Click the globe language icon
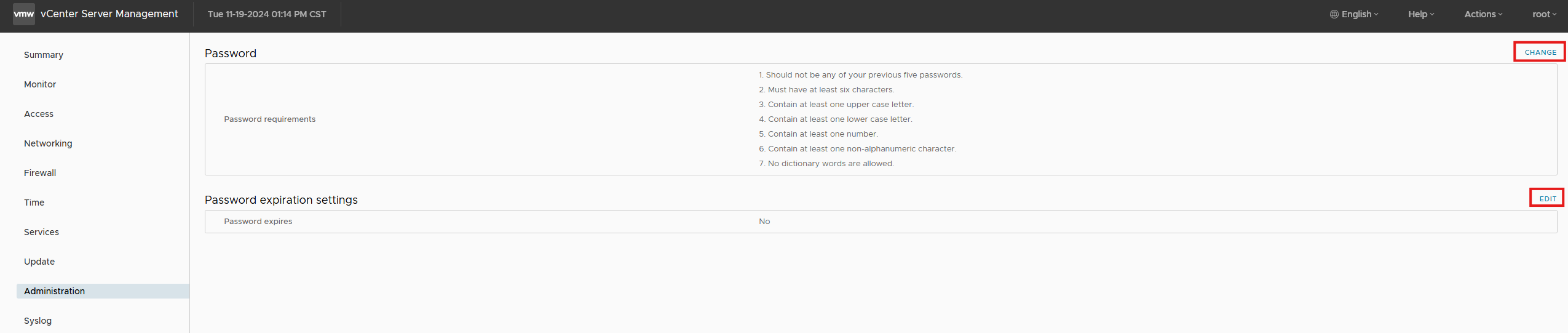The width and height of the screenshot is (1568, 333). 1334,14
